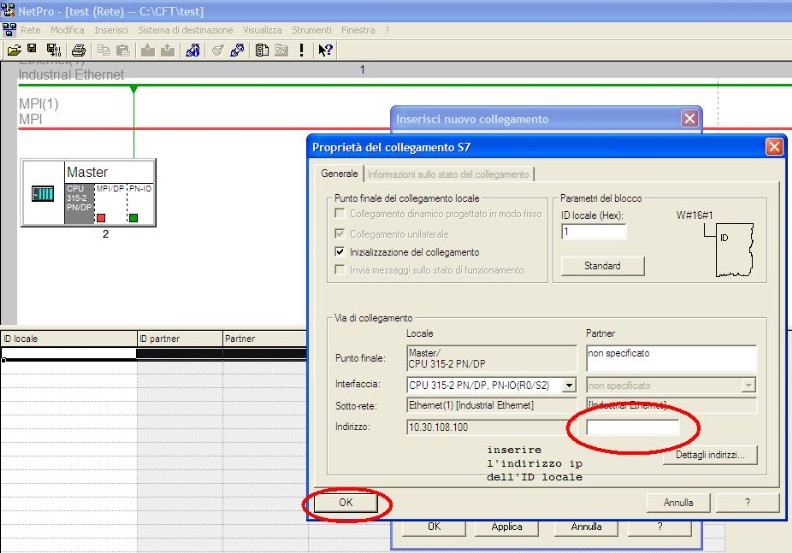This screenshot has height=553, width=792.
Task: Click the ID locale column header
Action: pyautogui.click(x=69, y=338)
